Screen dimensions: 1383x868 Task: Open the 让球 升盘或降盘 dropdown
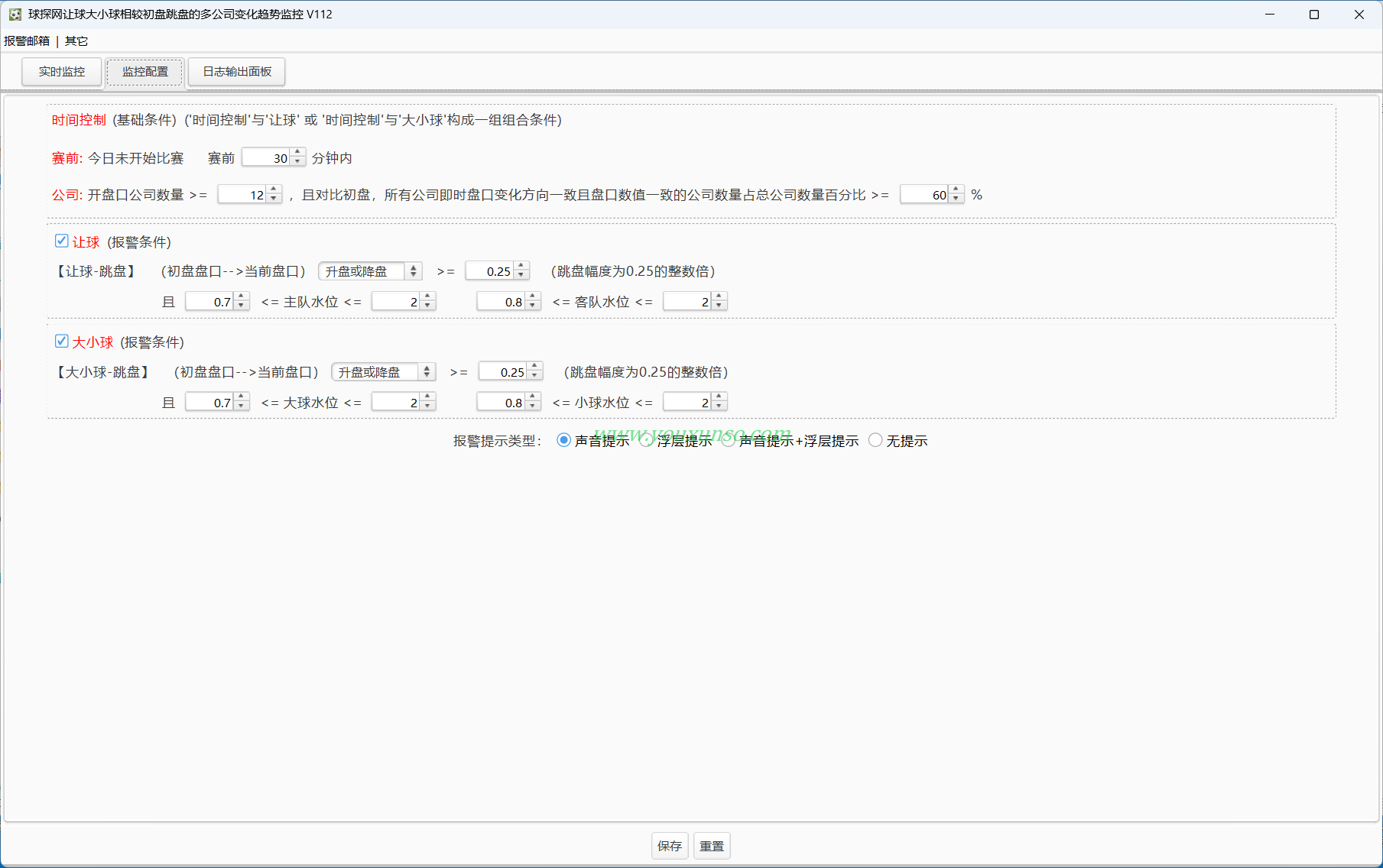coord(370,271)
